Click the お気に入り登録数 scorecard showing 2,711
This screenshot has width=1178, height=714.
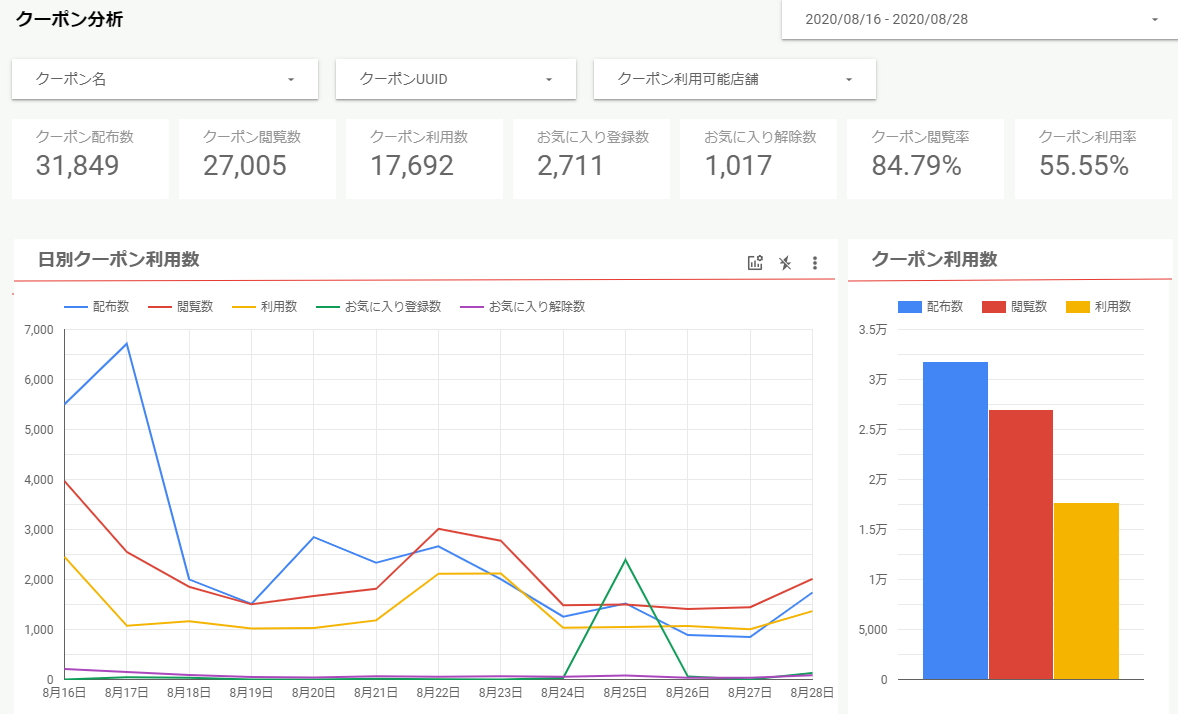tap(591, 159)
